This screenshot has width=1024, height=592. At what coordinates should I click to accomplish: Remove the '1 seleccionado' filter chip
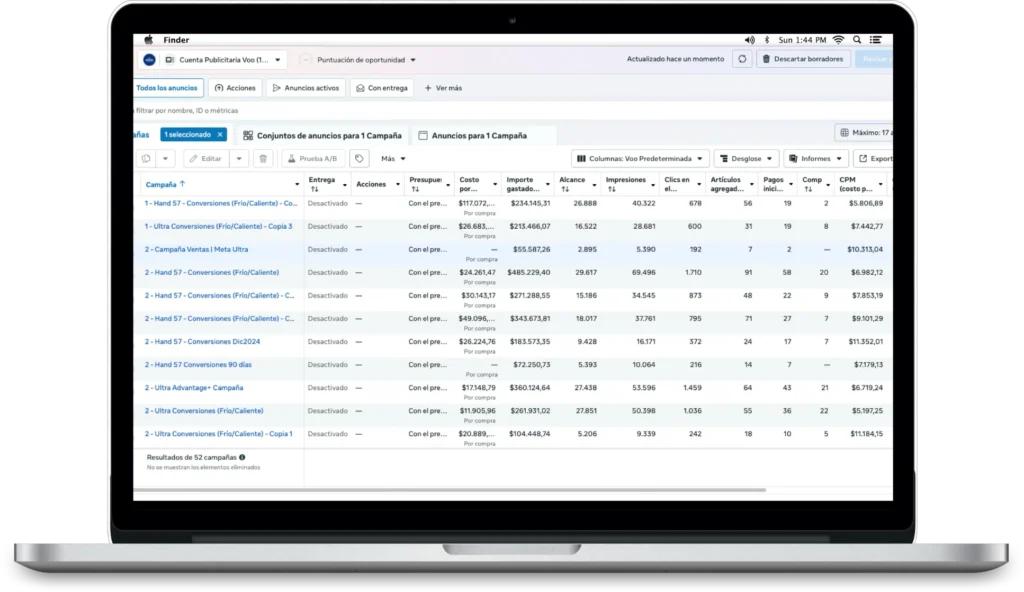[220, 134]
